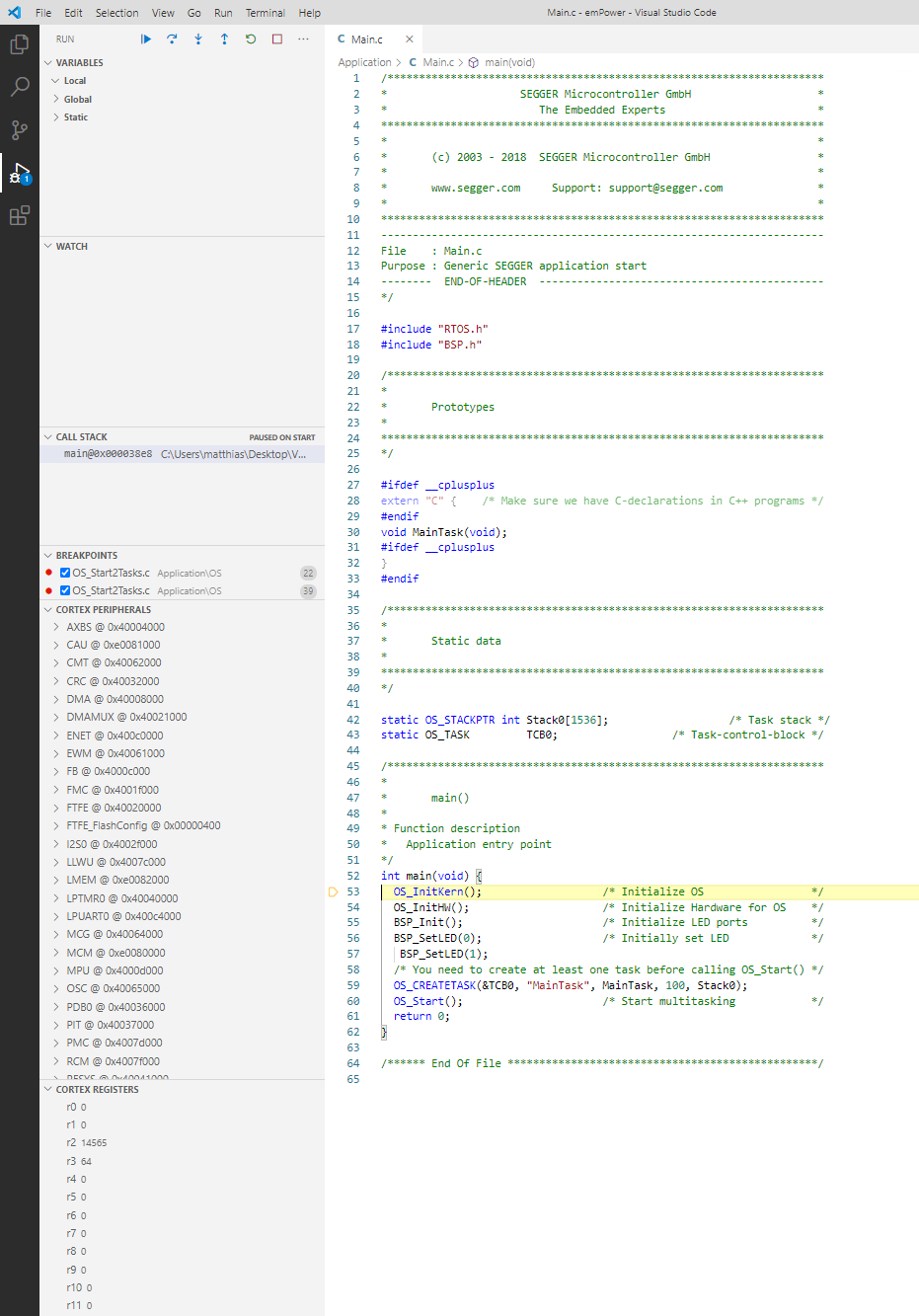Disable the second OS_Start2Tasks.c breakpoint
This screenshot has height=1316, width=919.
[65, 590]
